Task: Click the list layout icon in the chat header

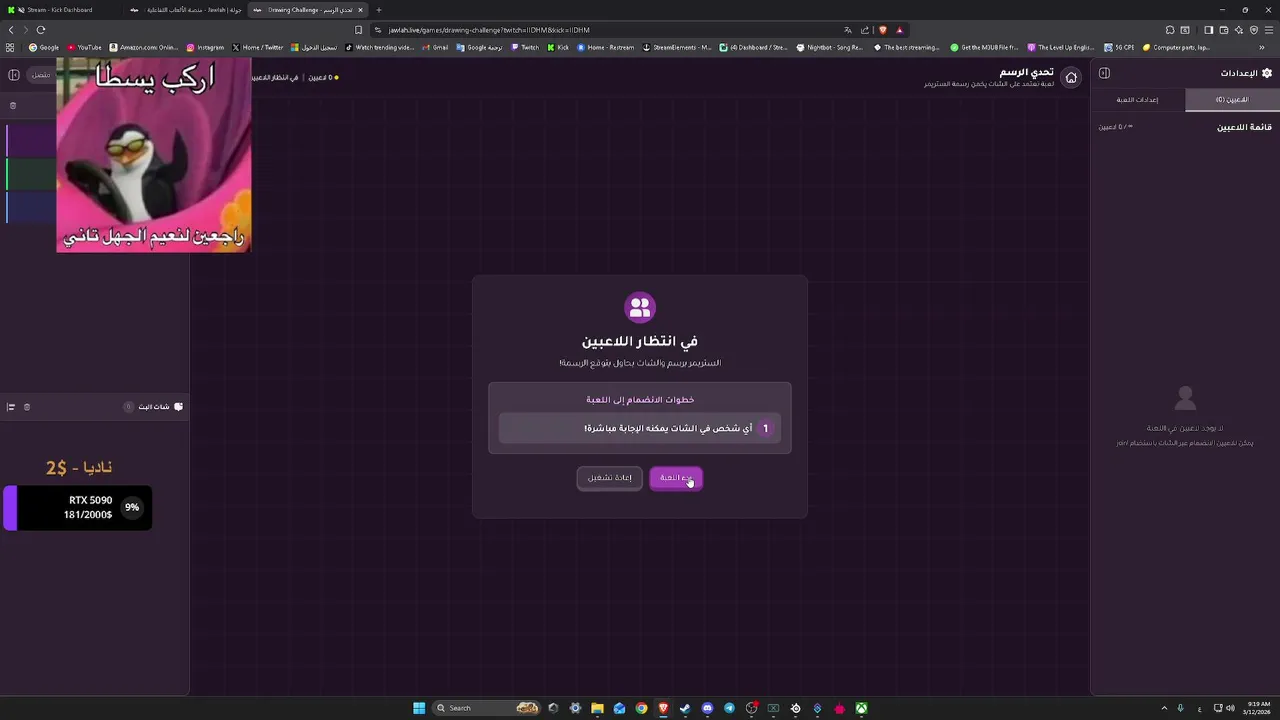Action: pos(11,407)
